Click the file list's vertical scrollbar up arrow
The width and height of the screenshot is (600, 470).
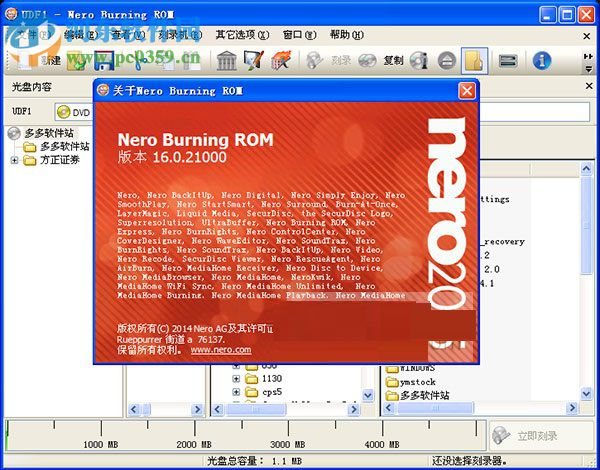tap(586, 168)
